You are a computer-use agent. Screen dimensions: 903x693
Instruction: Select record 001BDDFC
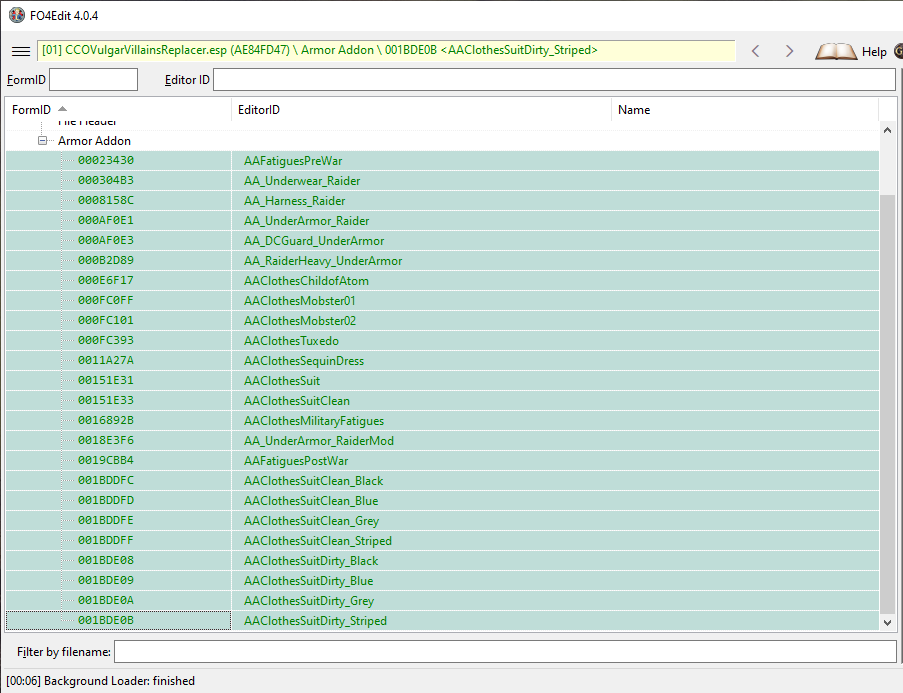point(105,480)
